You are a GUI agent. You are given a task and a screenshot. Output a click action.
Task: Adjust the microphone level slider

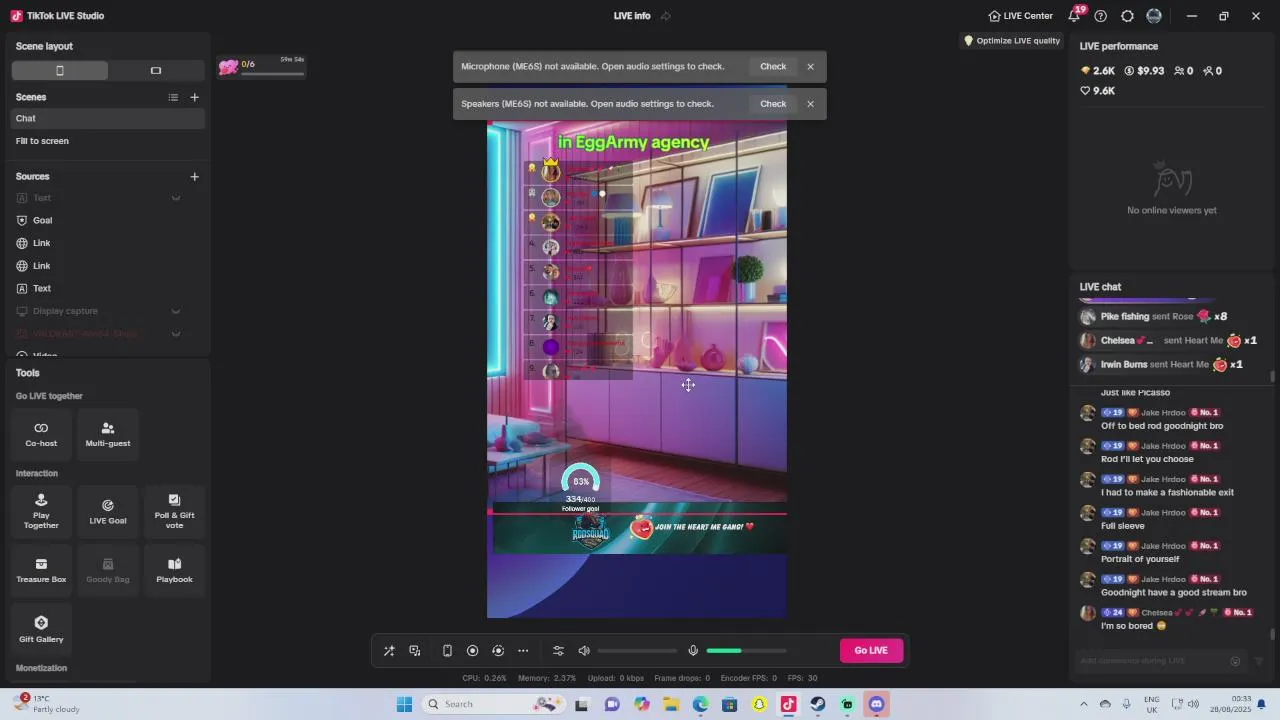(747, 651)
